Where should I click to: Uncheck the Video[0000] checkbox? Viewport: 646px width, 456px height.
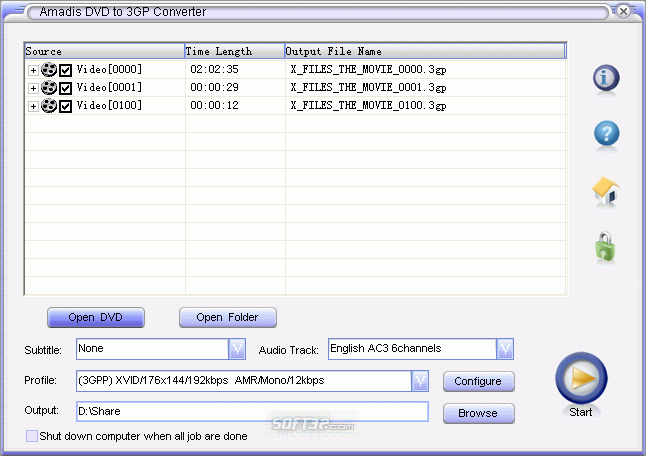66,70
